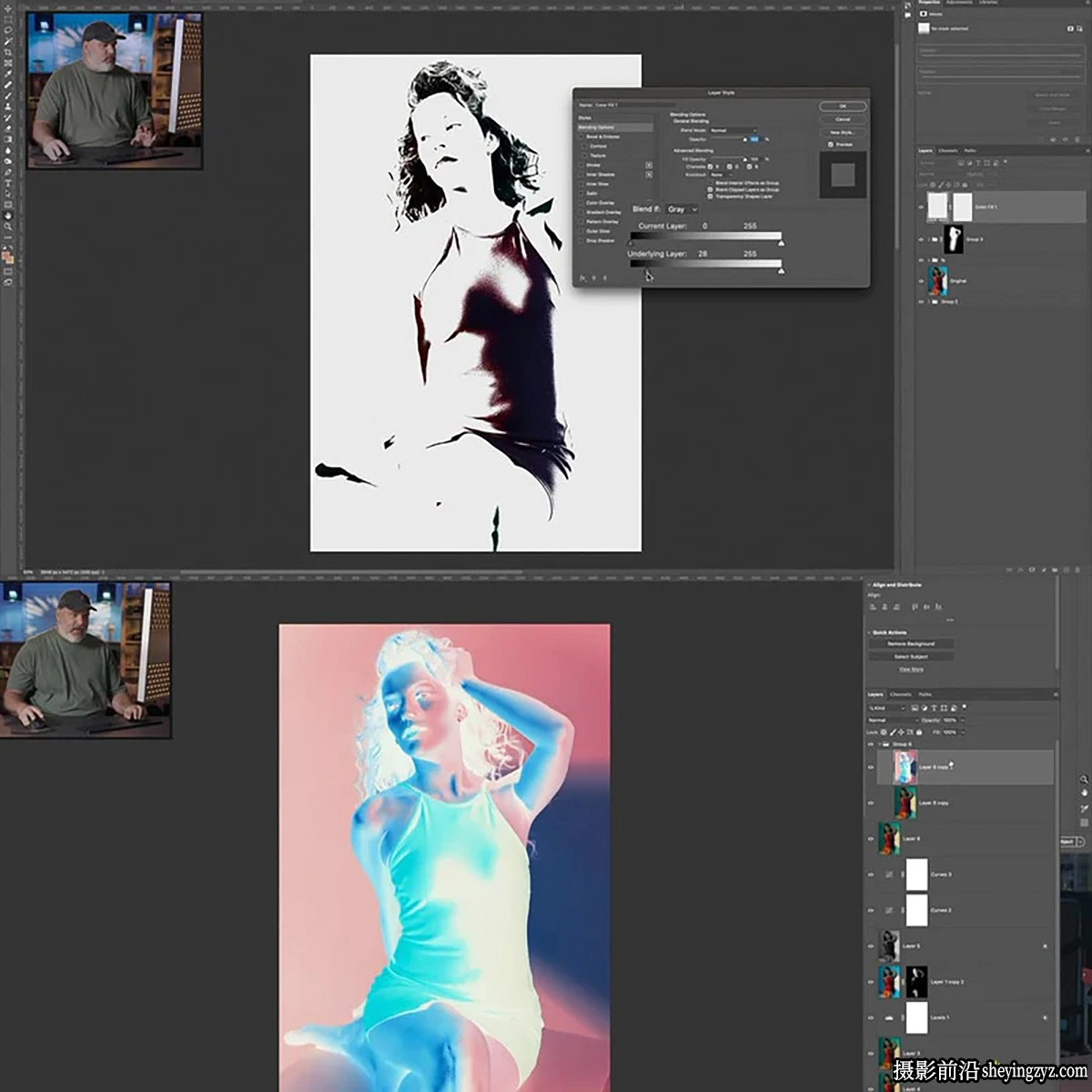This screenshot has height=1092, width=1092.
Task: Click Underlying Layer black slider handle
Action: pyautogui.click(x=647, y=270)
